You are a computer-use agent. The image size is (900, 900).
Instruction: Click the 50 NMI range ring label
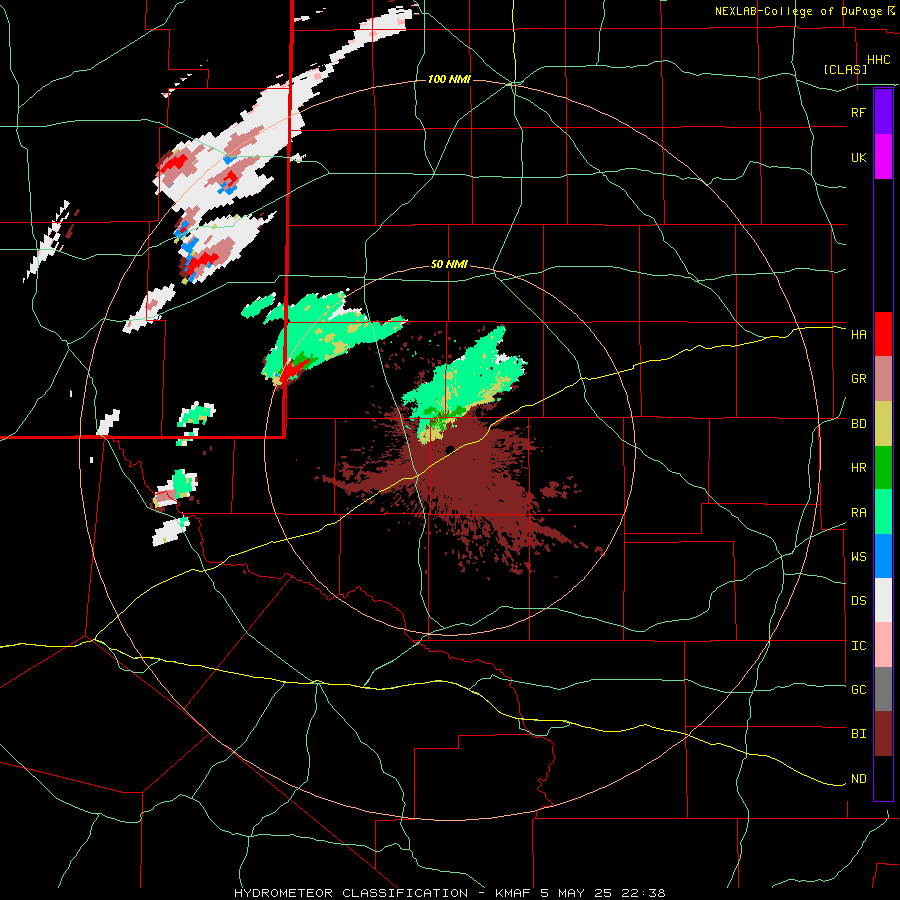(449, 265)
